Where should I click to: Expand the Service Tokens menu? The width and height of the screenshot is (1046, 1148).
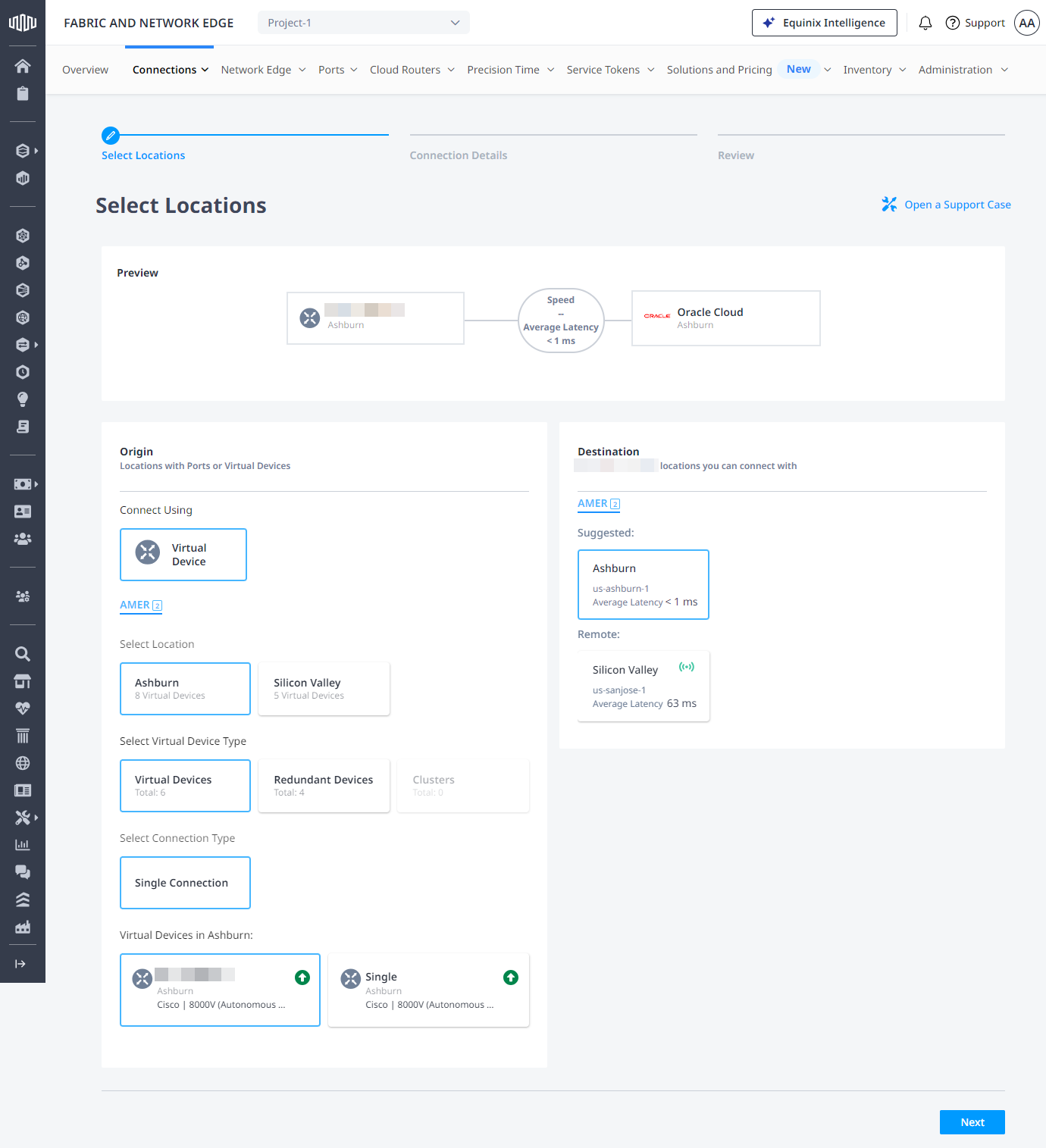(x=610, y=70)
